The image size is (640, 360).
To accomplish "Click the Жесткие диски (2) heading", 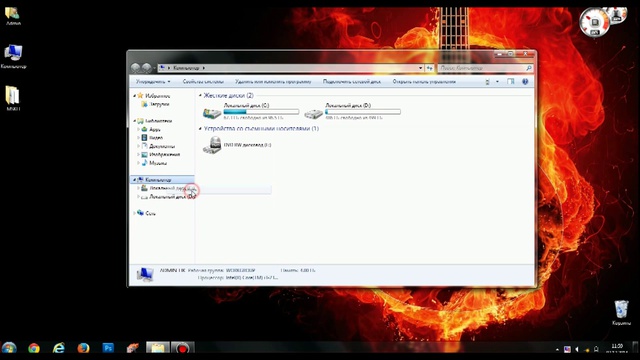I will pyautogui.click(x=229, y=96).
